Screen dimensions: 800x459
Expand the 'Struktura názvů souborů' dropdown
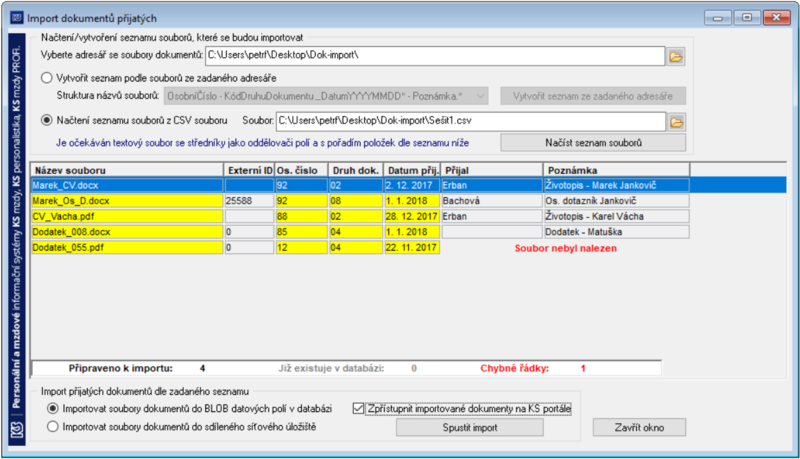tap(480, 96)
